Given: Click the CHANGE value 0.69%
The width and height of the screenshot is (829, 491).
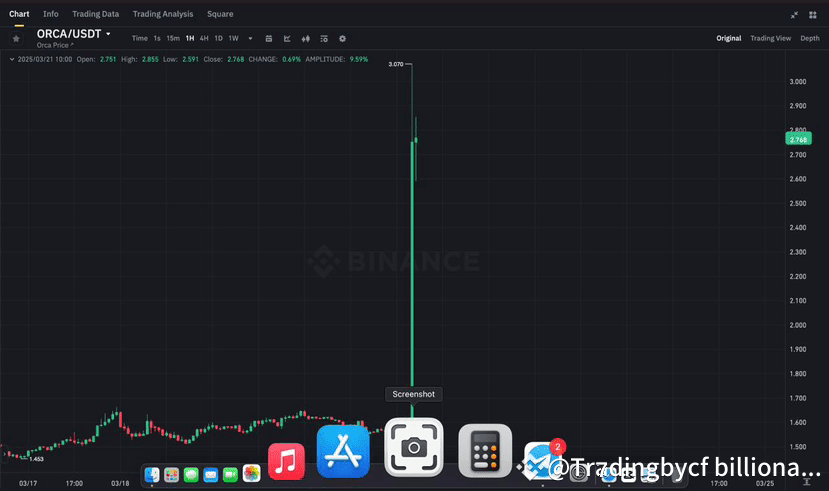Looking at the screenshot, I should [x=291, y=59].
